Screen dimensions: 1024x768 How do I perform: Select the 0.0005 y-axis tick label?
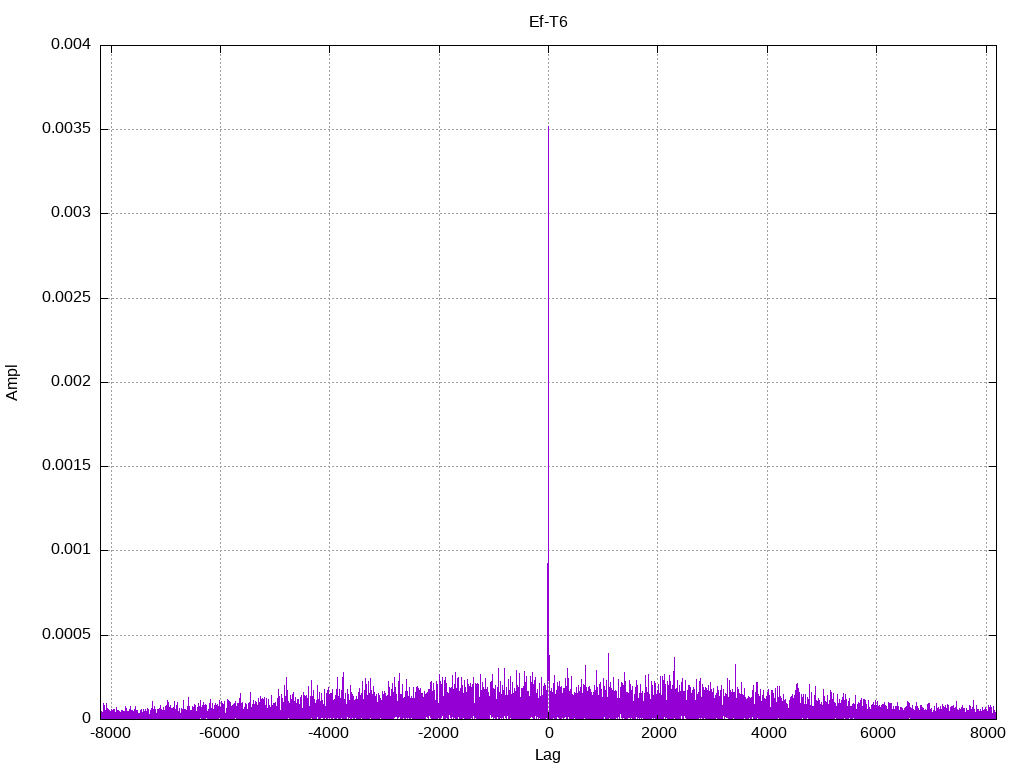tap(66, 635)
